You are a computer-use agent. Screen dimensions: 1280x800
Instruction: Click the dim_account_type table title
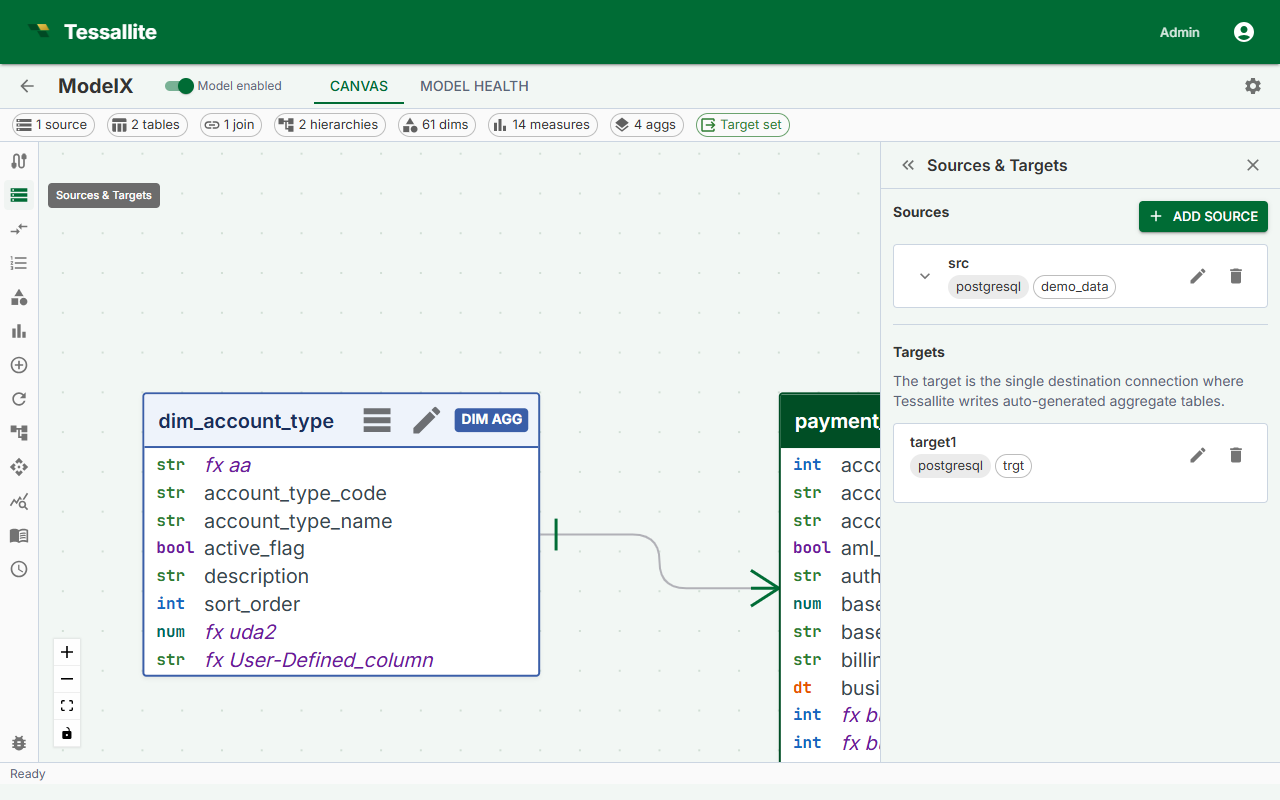pos(246,421)
